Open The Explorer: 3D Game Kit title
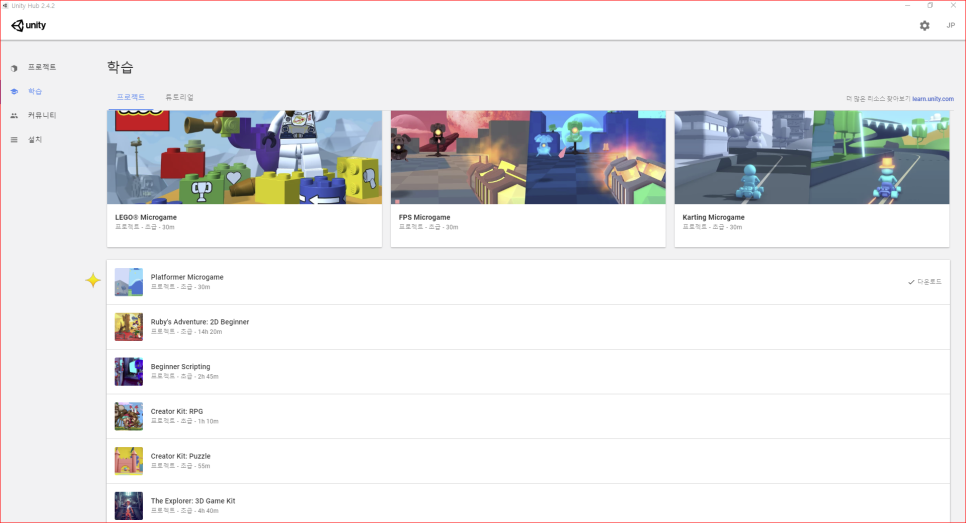The image size is (966, 523). pyautogui.click(x=193, y=501)
